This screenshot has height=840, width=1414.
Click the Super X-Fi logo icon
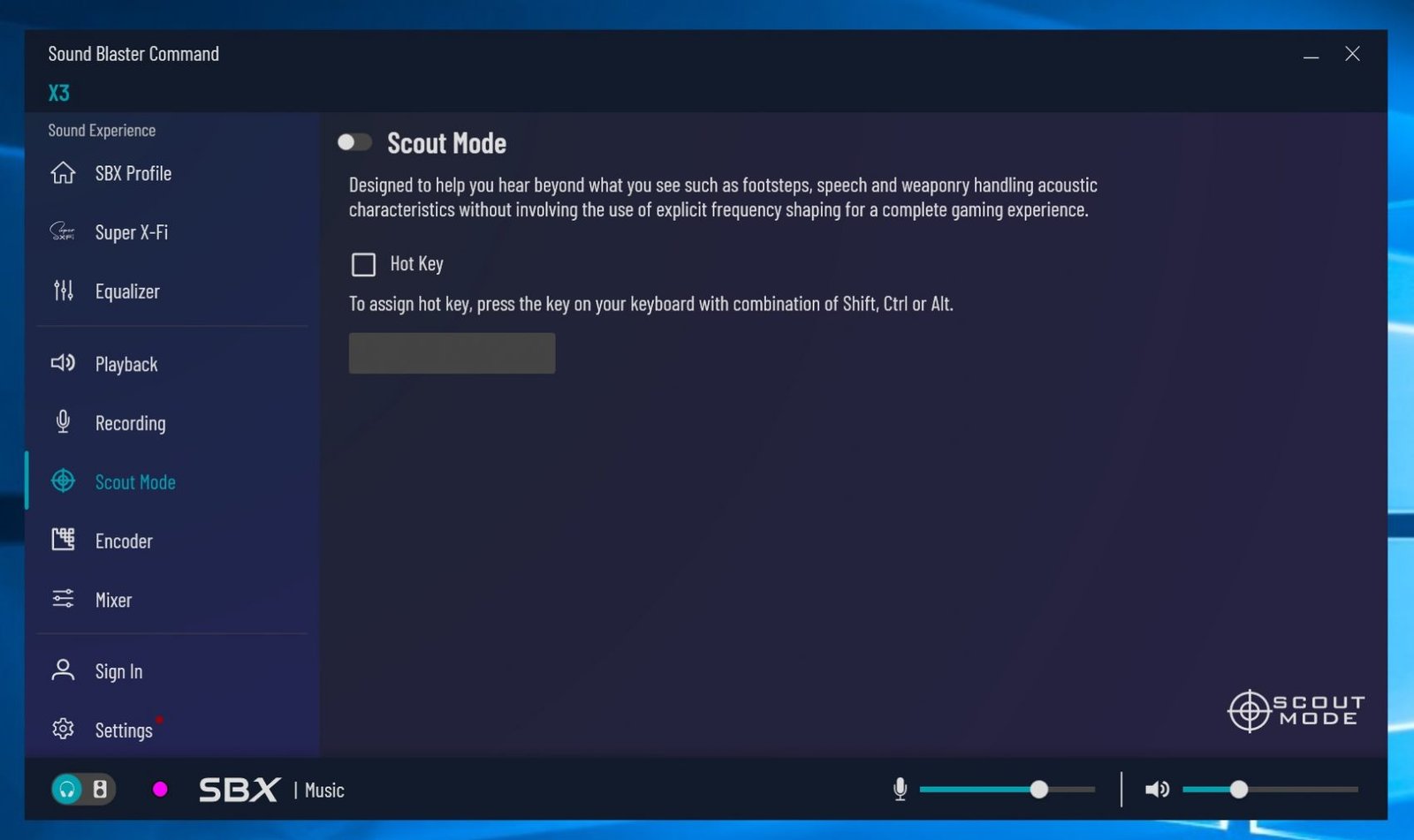click(63, 232)
